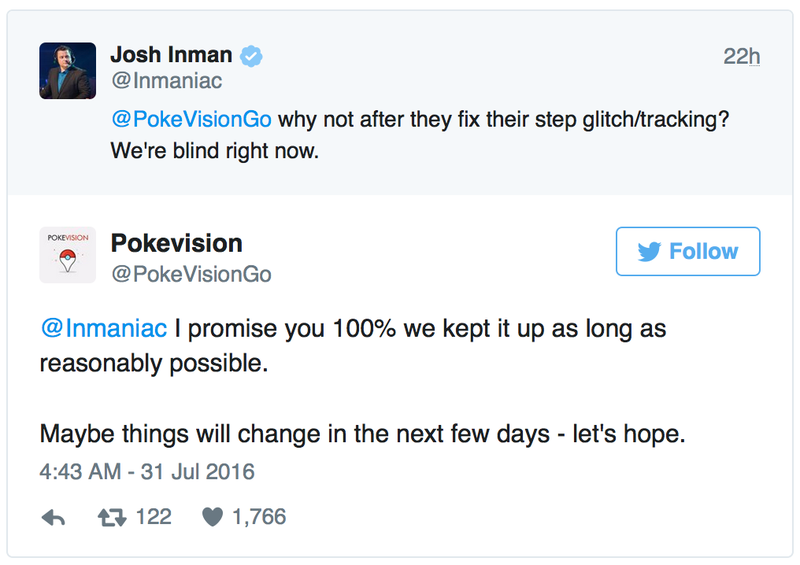View the 122 retweets count
The height and width of the screenshot is (565, 800).
154,517
